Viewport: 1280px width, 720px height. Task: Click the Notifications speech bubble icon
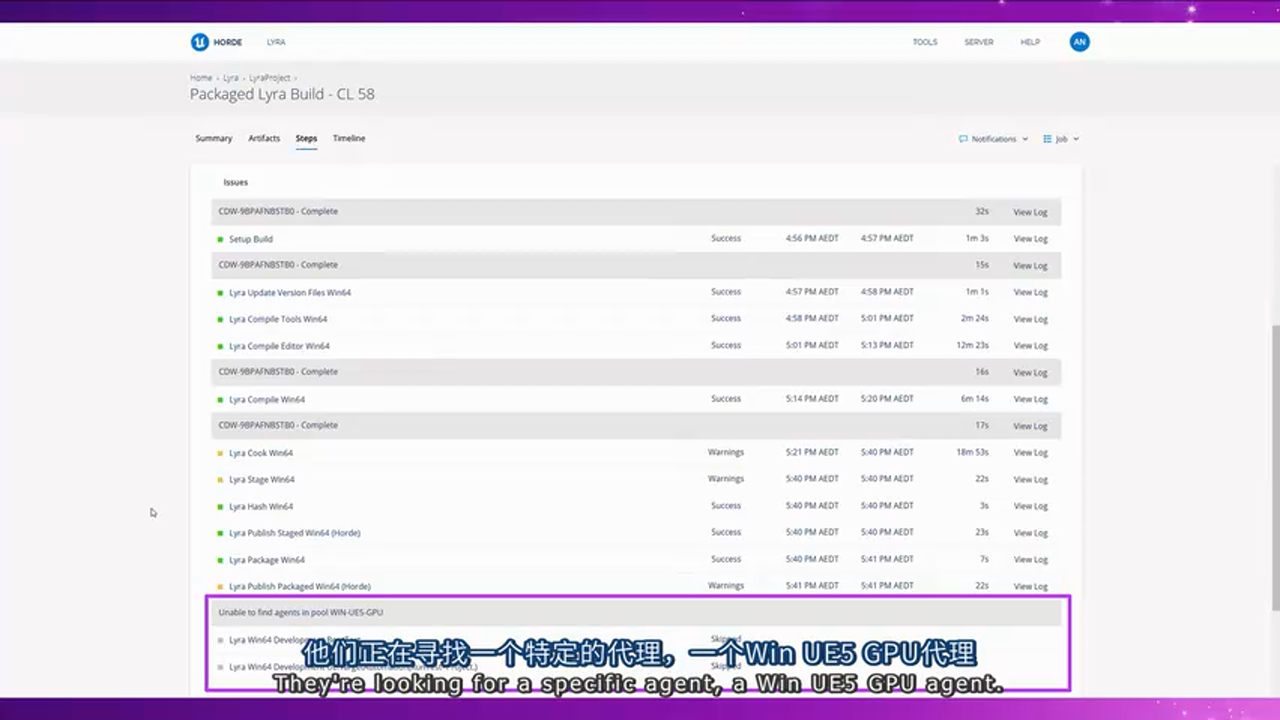coord(963,139)
